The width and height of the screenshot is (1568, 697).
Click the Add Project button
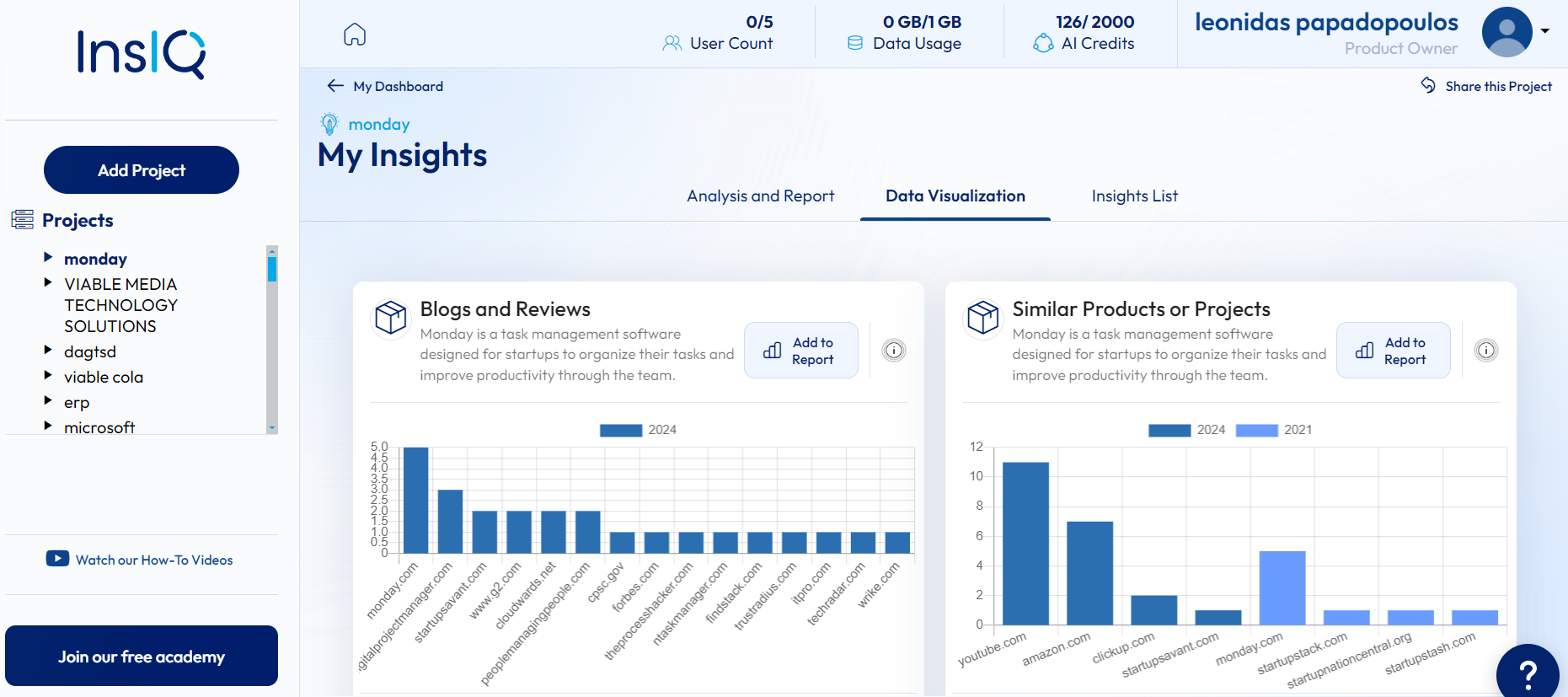point(142,170)
